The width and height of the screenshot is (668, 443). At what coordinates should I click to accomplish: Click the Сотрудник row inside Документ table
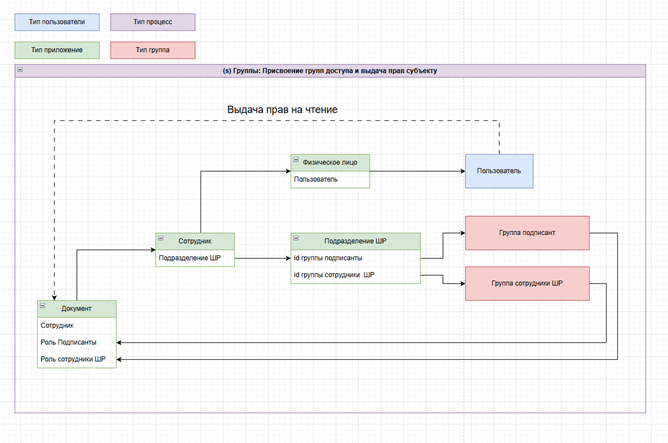tap(77, 325)
